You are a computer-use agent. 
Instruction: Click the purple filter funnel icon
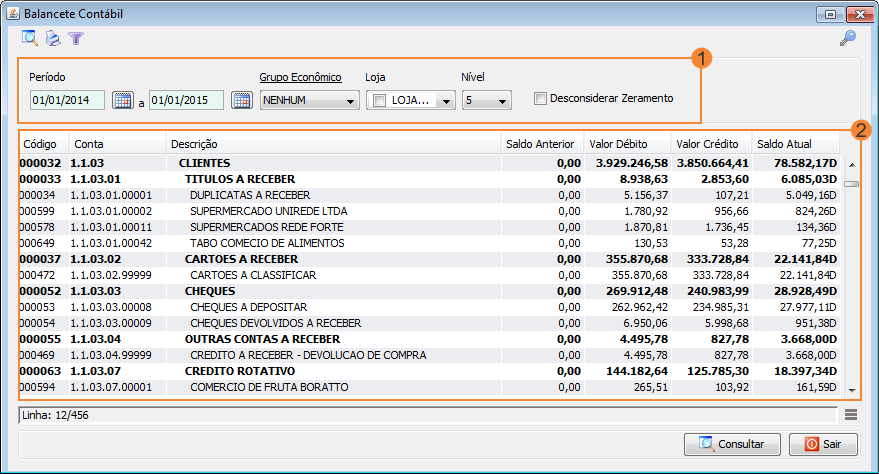coord(76,39)
